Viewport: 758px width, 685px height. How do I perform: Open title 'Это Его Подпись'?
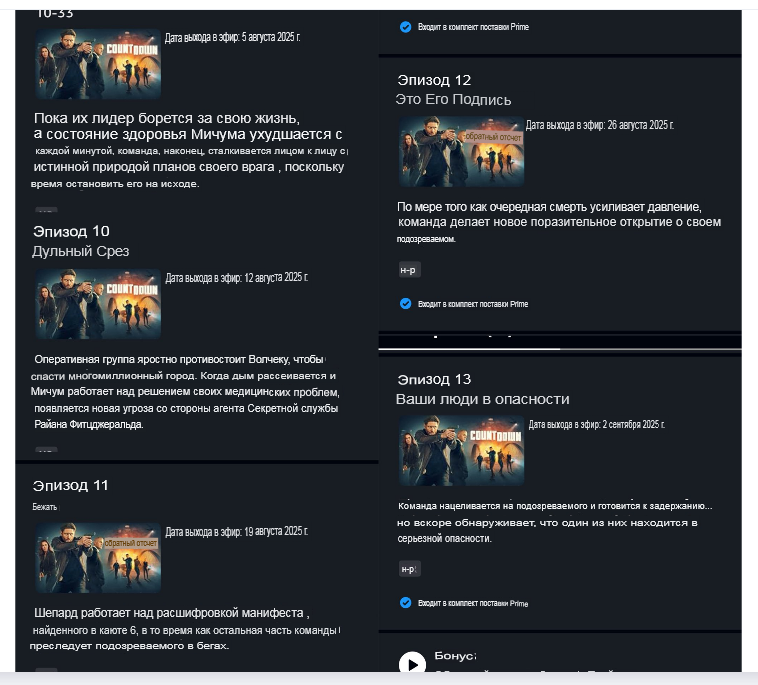point(453,100)
